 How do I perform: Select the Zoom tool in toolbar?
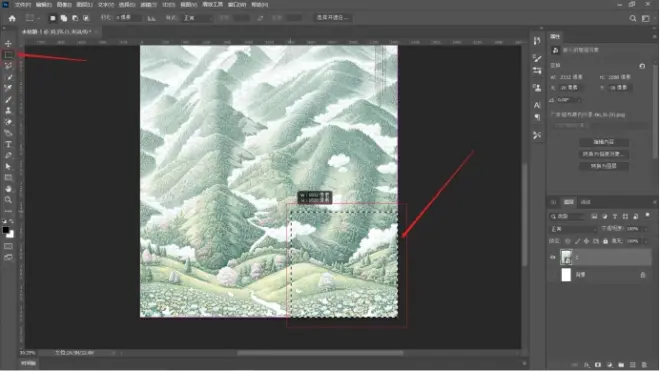click(x=8, y=200)
